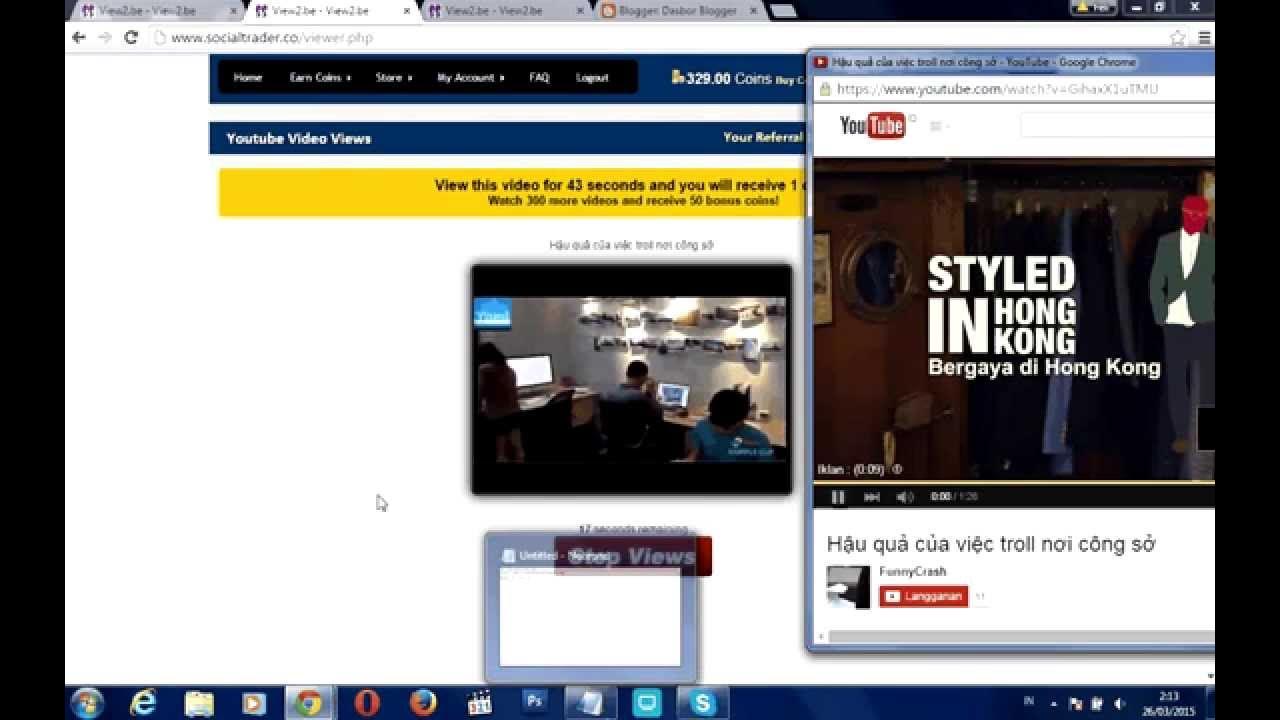Click the clapperboard video app taskbar icon
This screenshot has width=1280, height=720.
pyautogui.click(x=480, y=703)
